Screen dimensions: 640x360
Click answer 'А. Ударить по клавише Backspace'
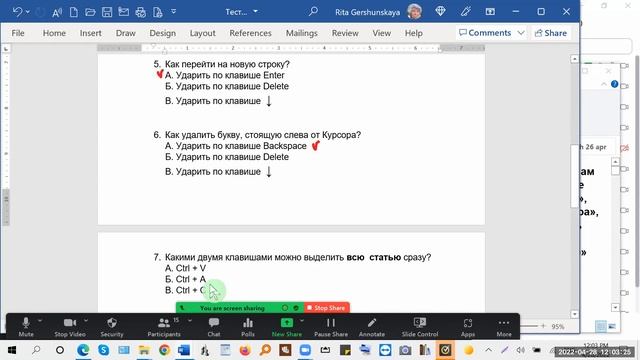[236, 146]
